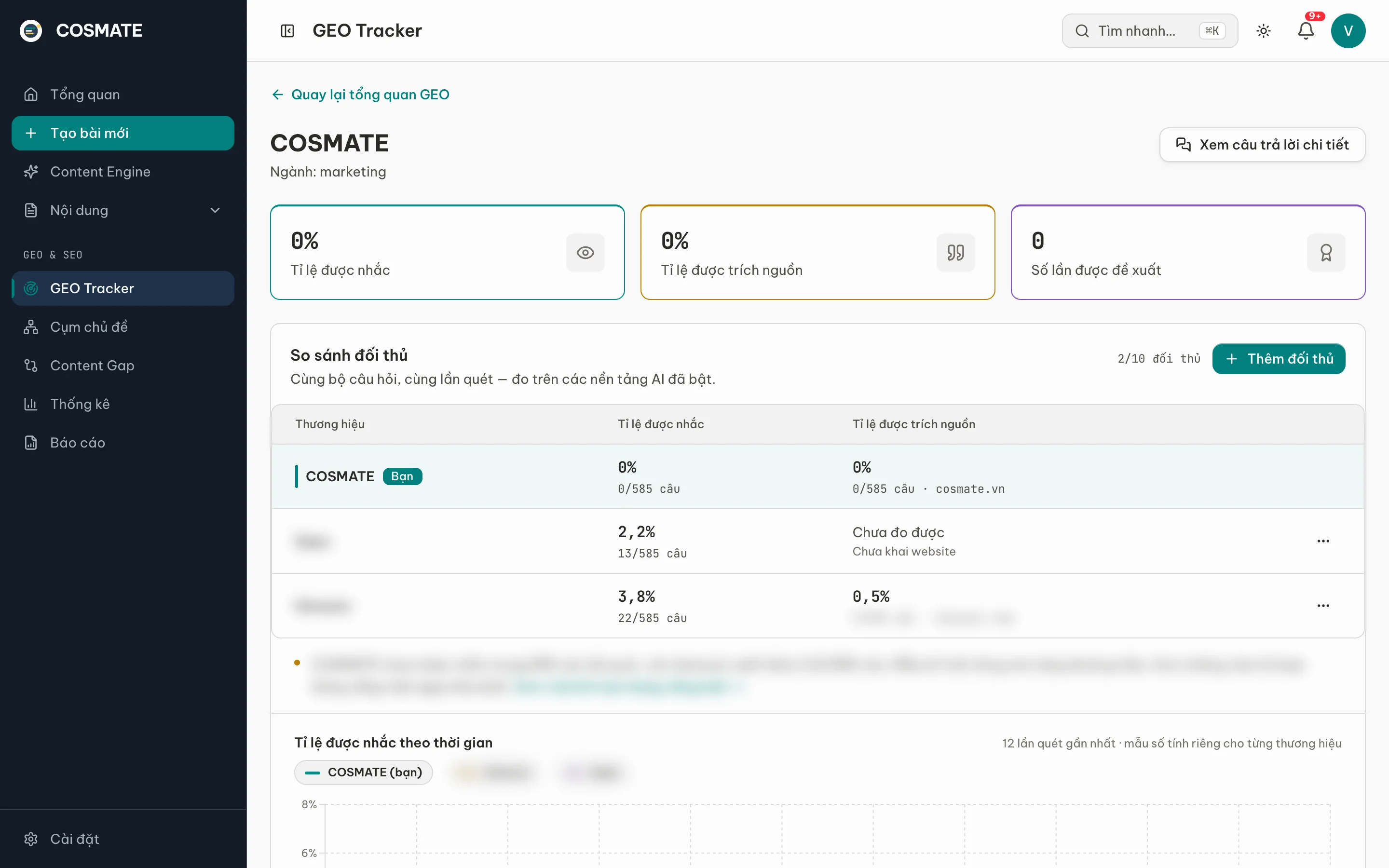Click the COSMATE logo icon in sidebar
Screen dimensions: 1389x868
pos(31,30)
